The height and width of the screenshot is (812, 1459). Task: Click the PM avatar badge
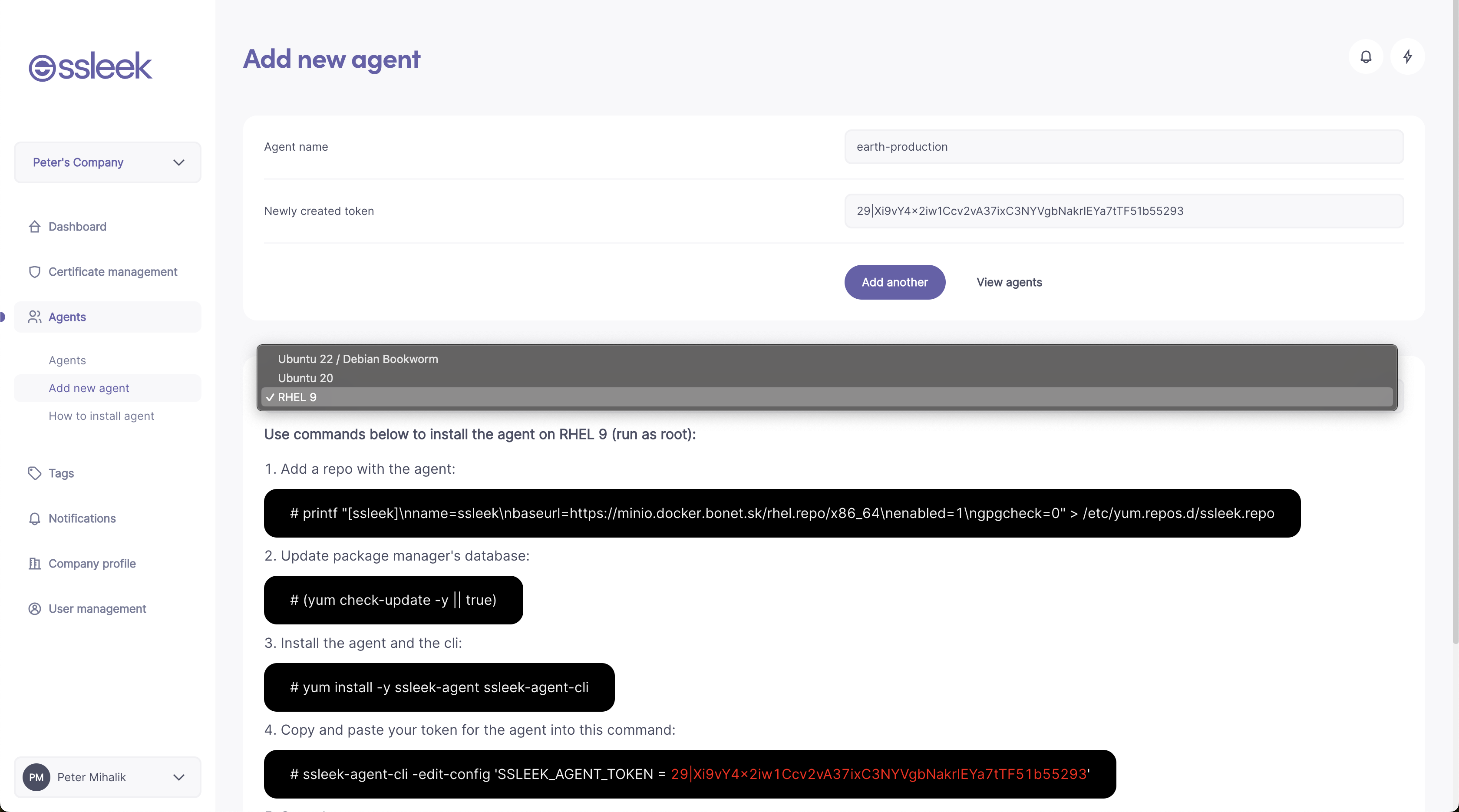point(36,777)
